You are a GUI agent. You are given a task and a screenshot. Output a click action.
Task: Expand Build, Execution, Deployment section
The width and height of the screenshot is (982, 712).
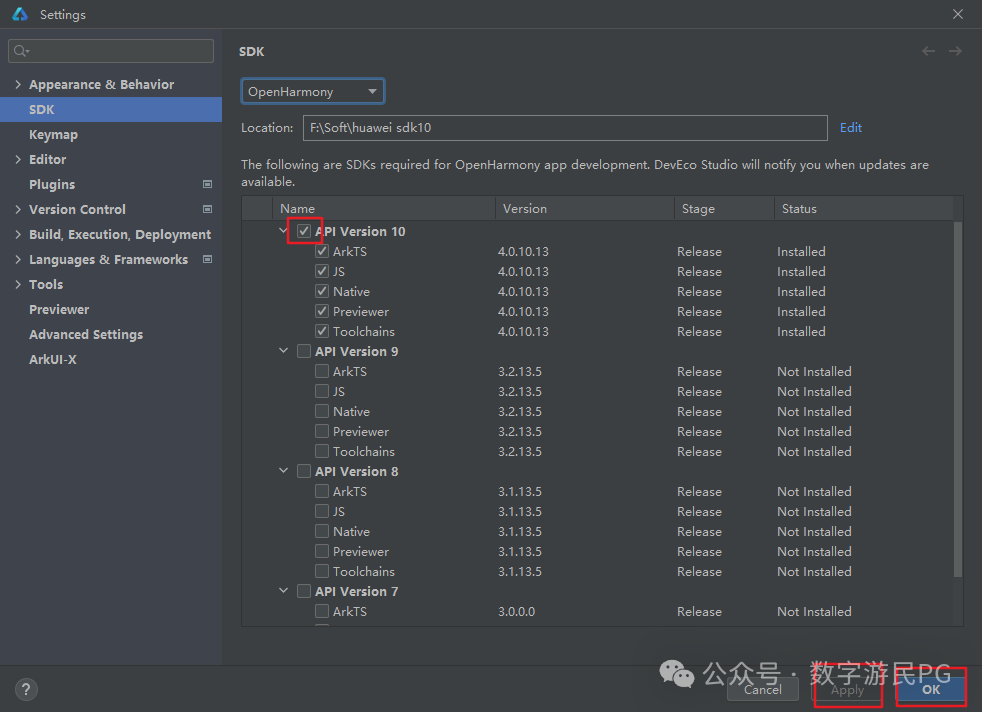(18, 234)
